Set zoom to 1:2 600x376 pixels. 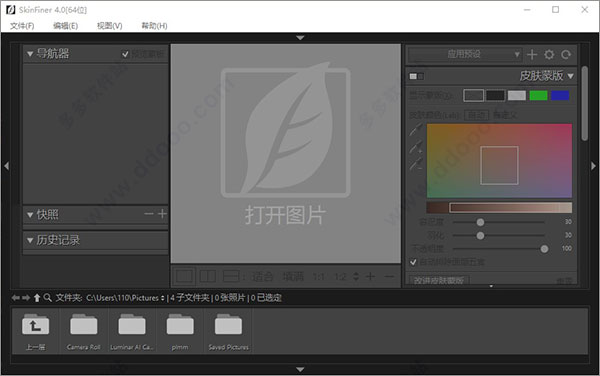[x=340, y=276]
